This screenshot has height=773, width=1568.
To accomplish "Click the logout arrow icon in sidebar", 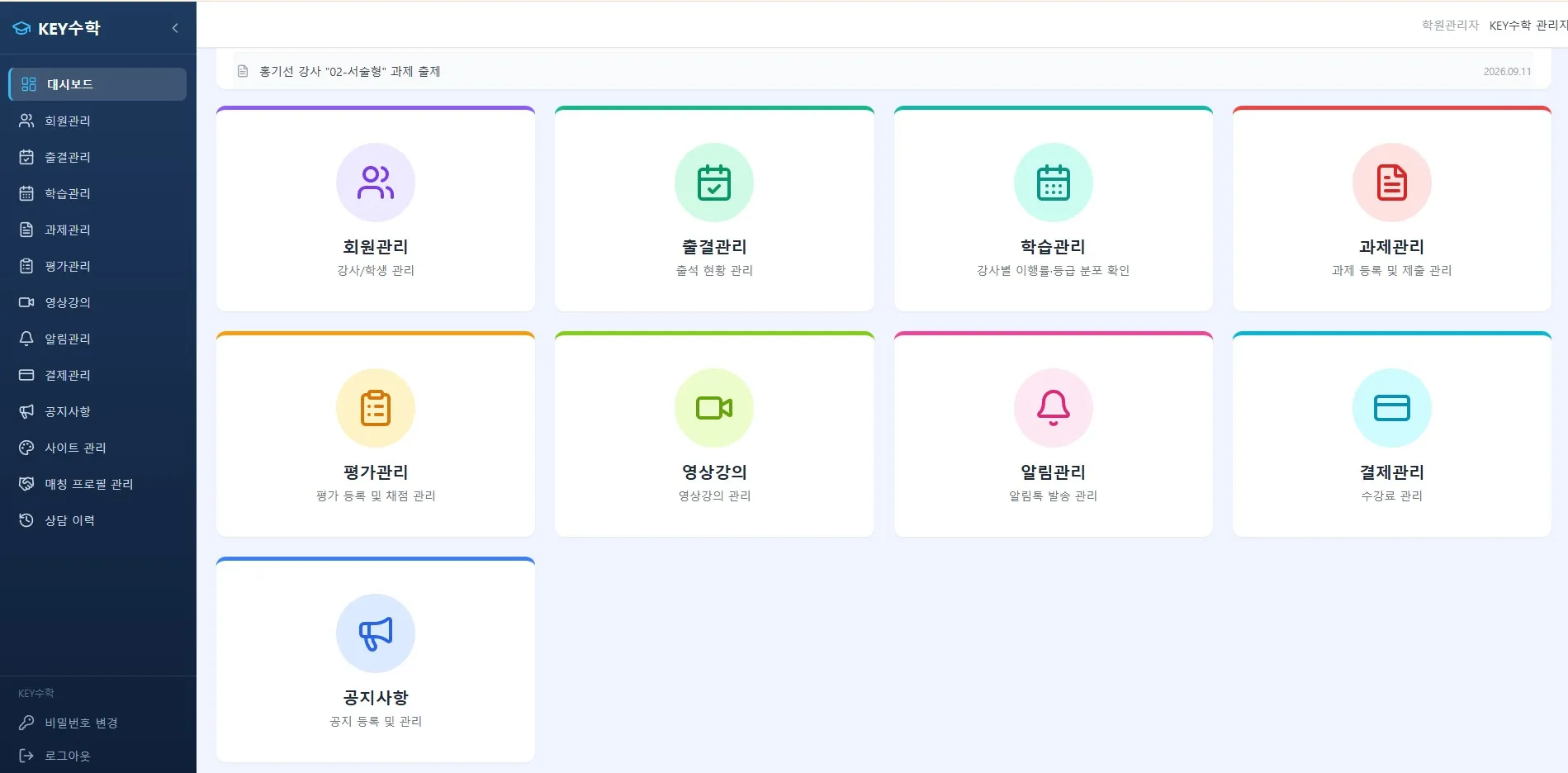I will (26, 756).
